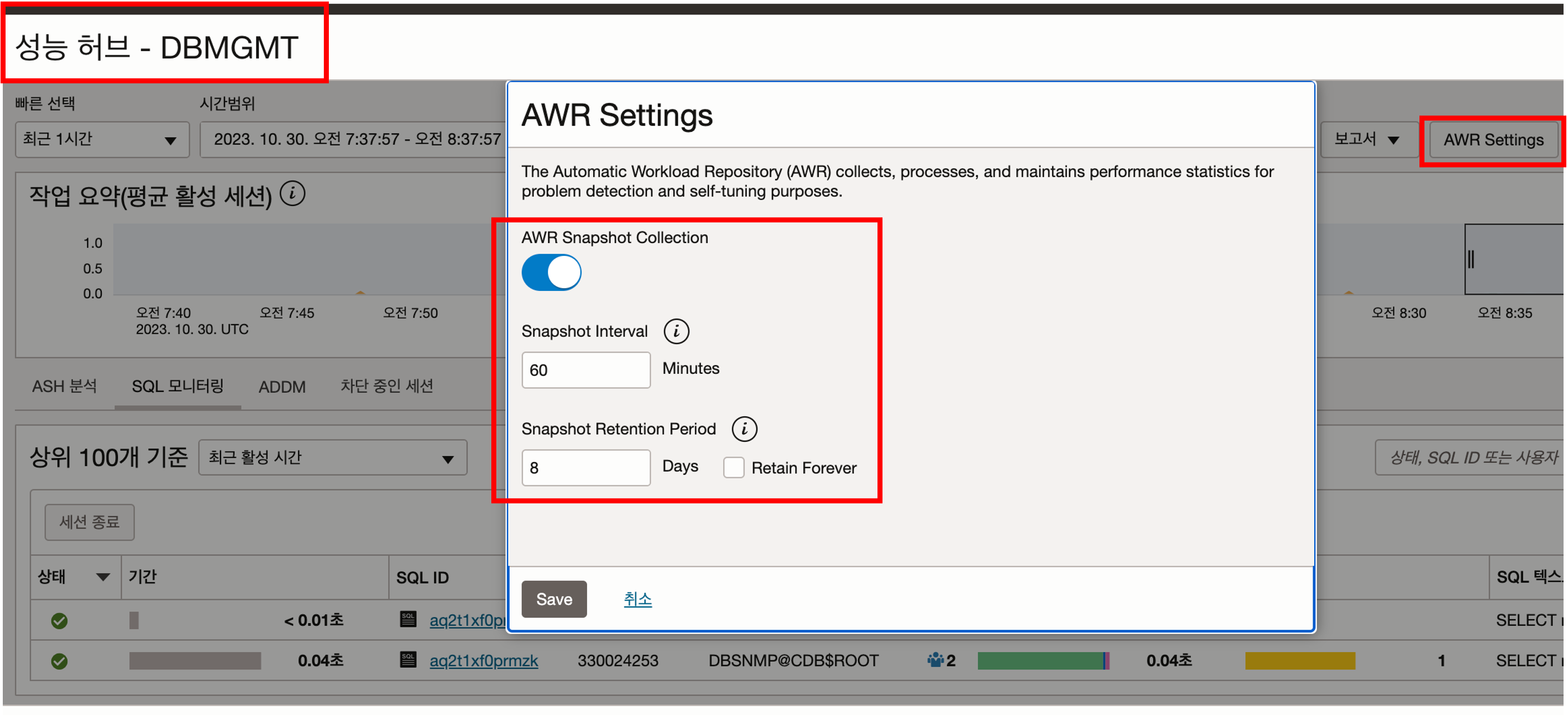Click SQL icon in the < 0.01초 row
This screenshot has width=1568, height=716.
click(x=408, y=619)
